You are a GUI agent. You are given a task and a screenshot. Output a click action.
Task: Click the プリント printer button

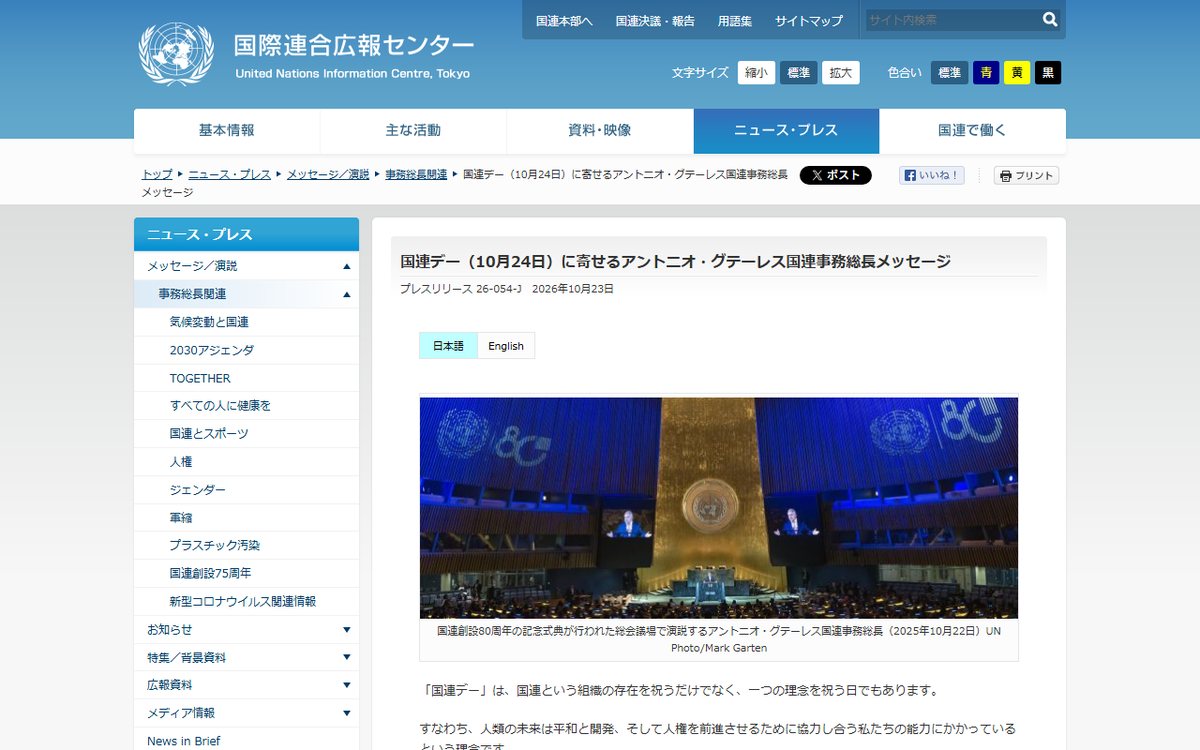point(1027,175)
